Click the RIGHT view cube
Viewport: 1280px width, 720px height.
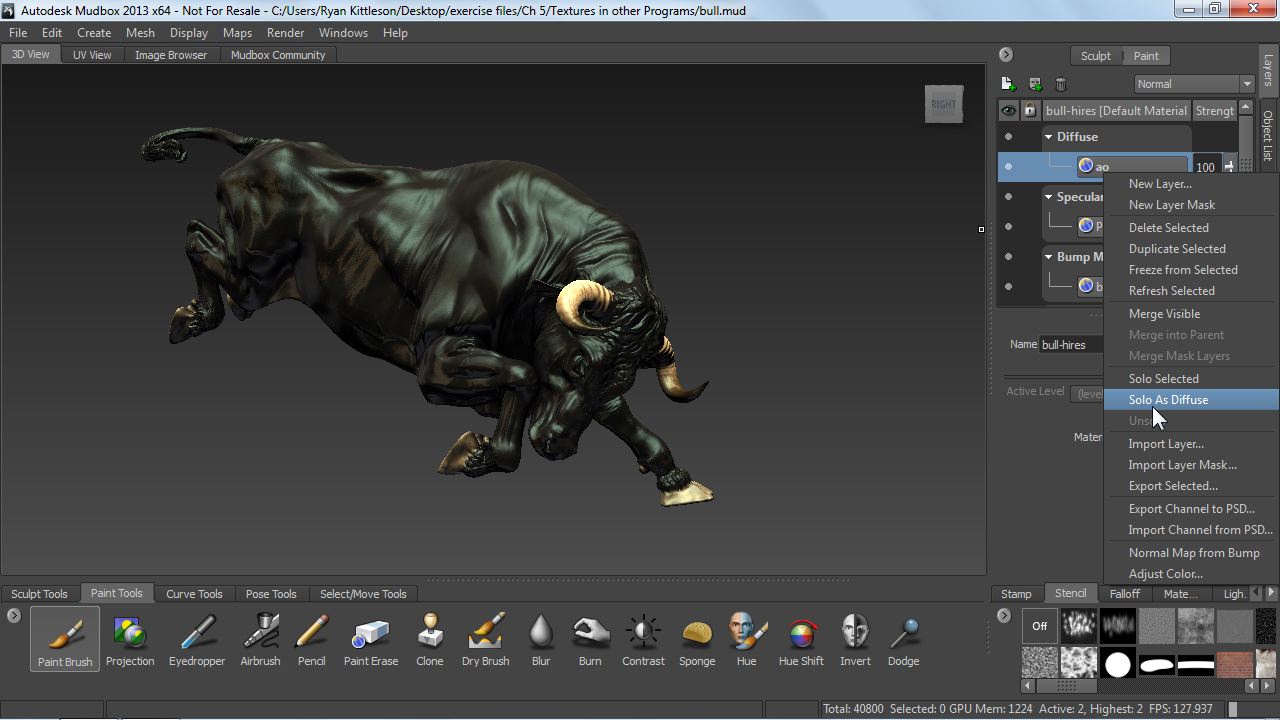[x=943, y=104]
